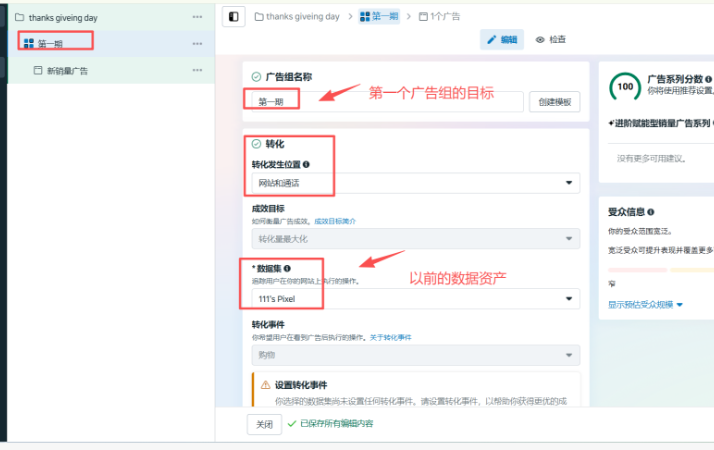Click 已保存所有编辑内容 status text
The image size is (714, 450).
[x=337, y=424]
